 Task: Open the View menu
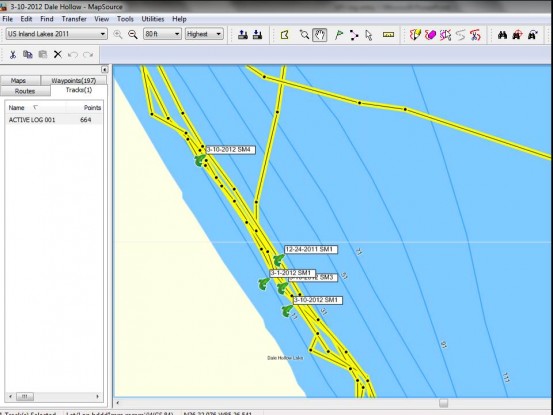coord(102,19)
